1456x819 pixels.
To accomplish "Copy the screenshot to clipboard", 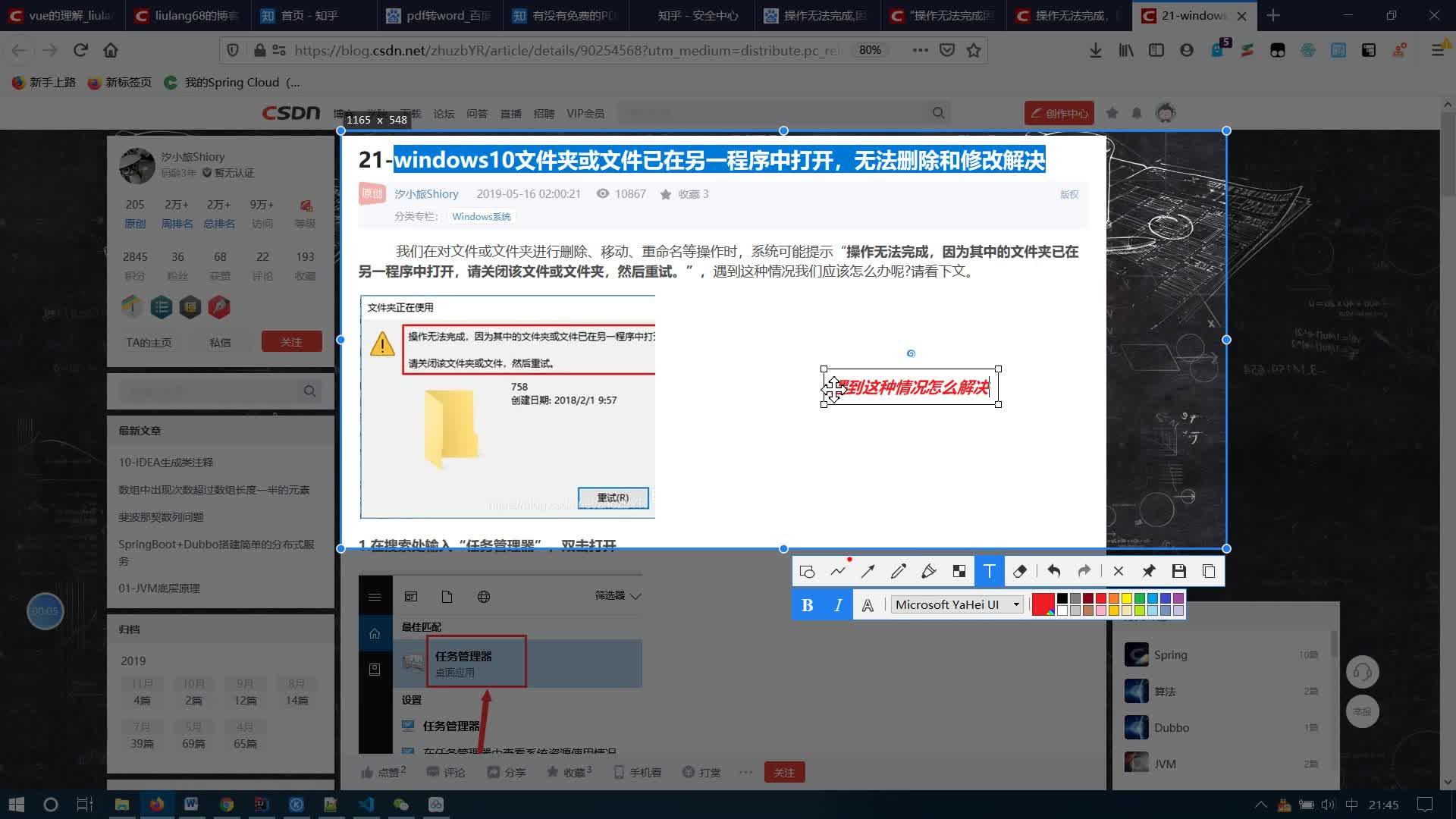I will pyautogui.click(x=1210, y=571).
